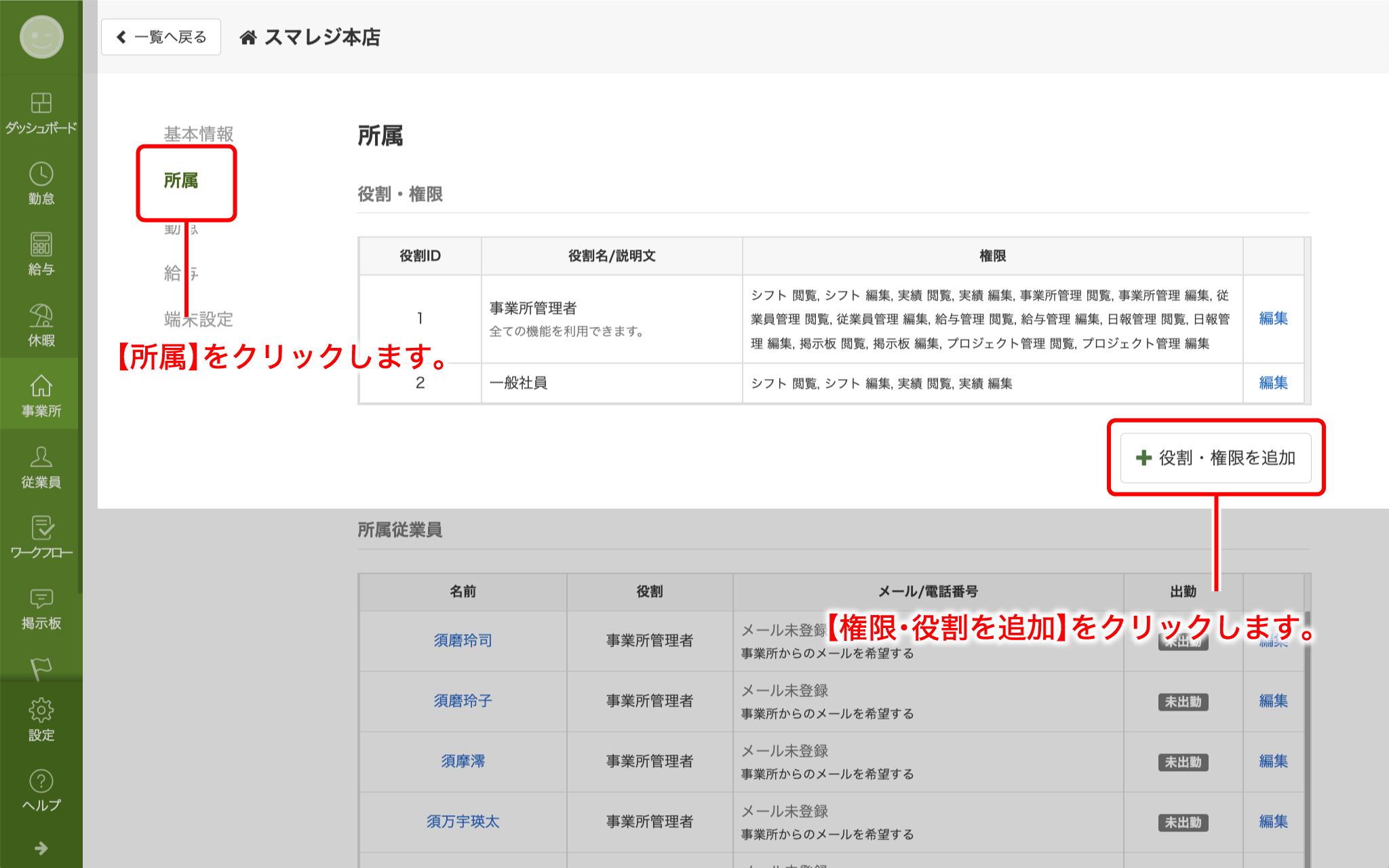Viewport: 1389px width, 868px height.
Task: Click the 未出勤 badge for 須万宇瑛太
Action: tap(1183, 823)
